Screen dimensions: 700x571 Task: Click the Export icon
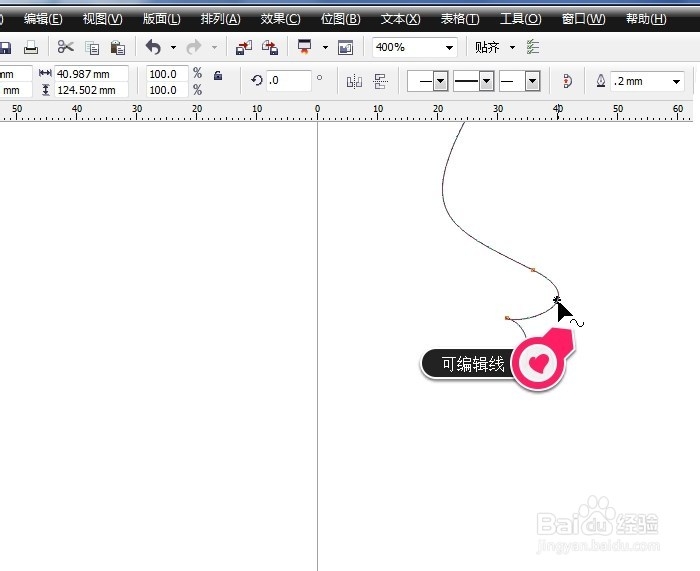tap(270, 47)
